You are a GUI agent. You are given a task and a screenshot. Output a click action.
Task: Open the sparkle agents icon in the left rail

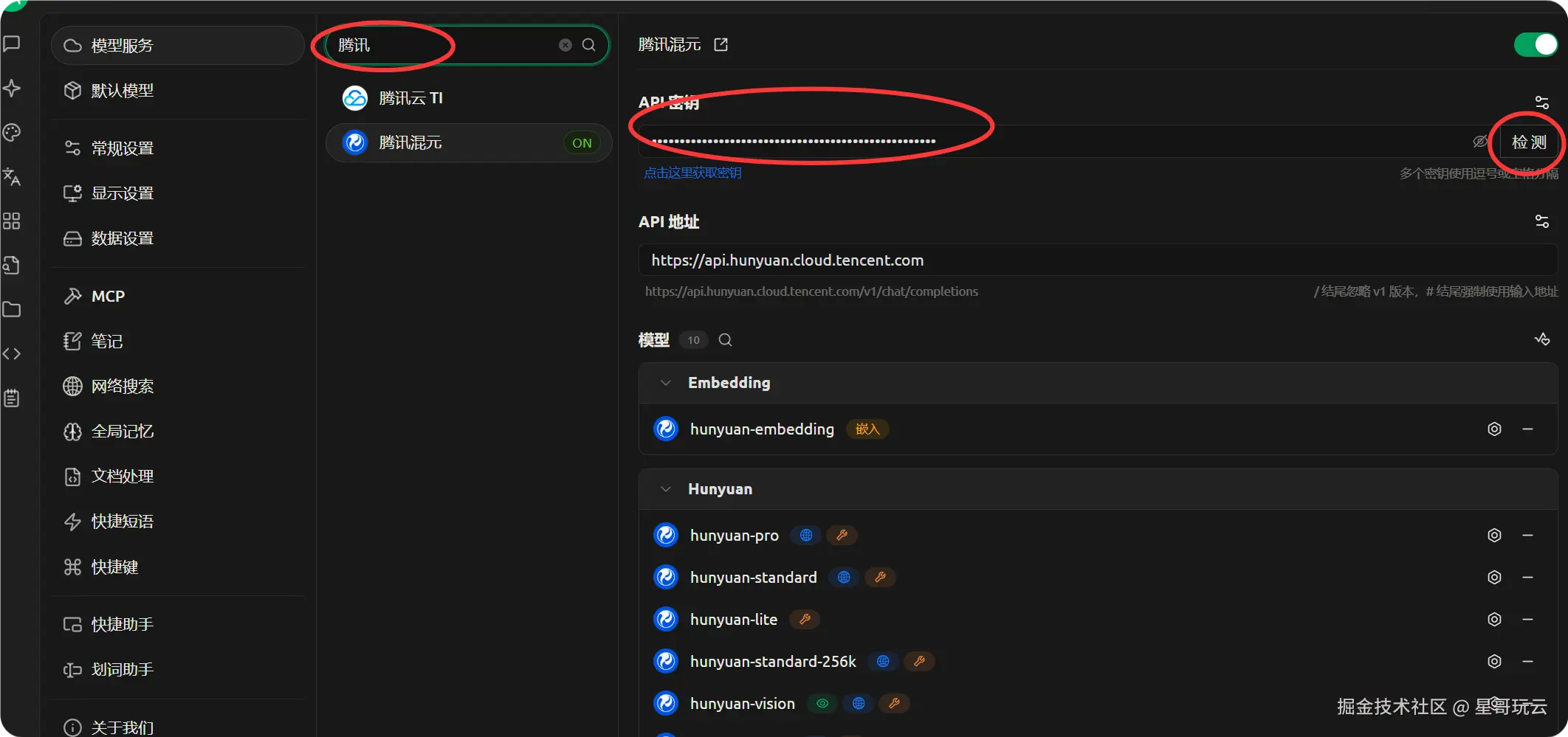click(12, 89)
